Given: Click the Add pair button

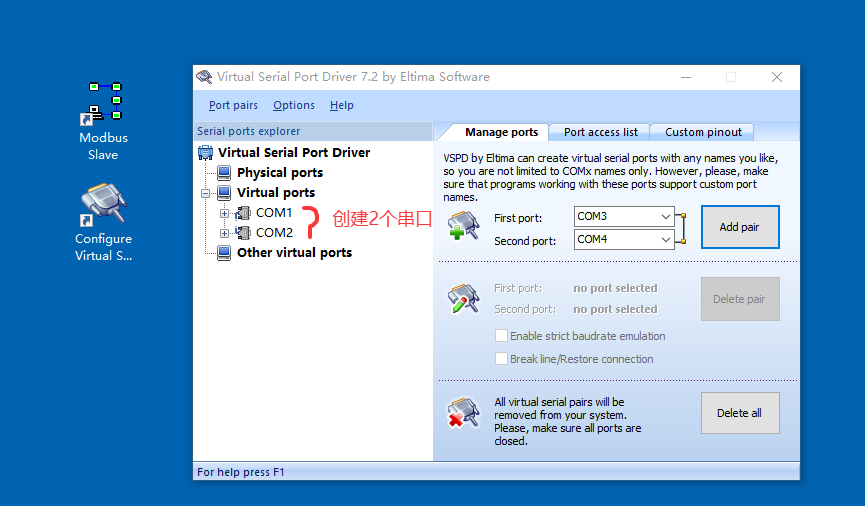Looking at the screenshot, I should [x=740, y=227].
